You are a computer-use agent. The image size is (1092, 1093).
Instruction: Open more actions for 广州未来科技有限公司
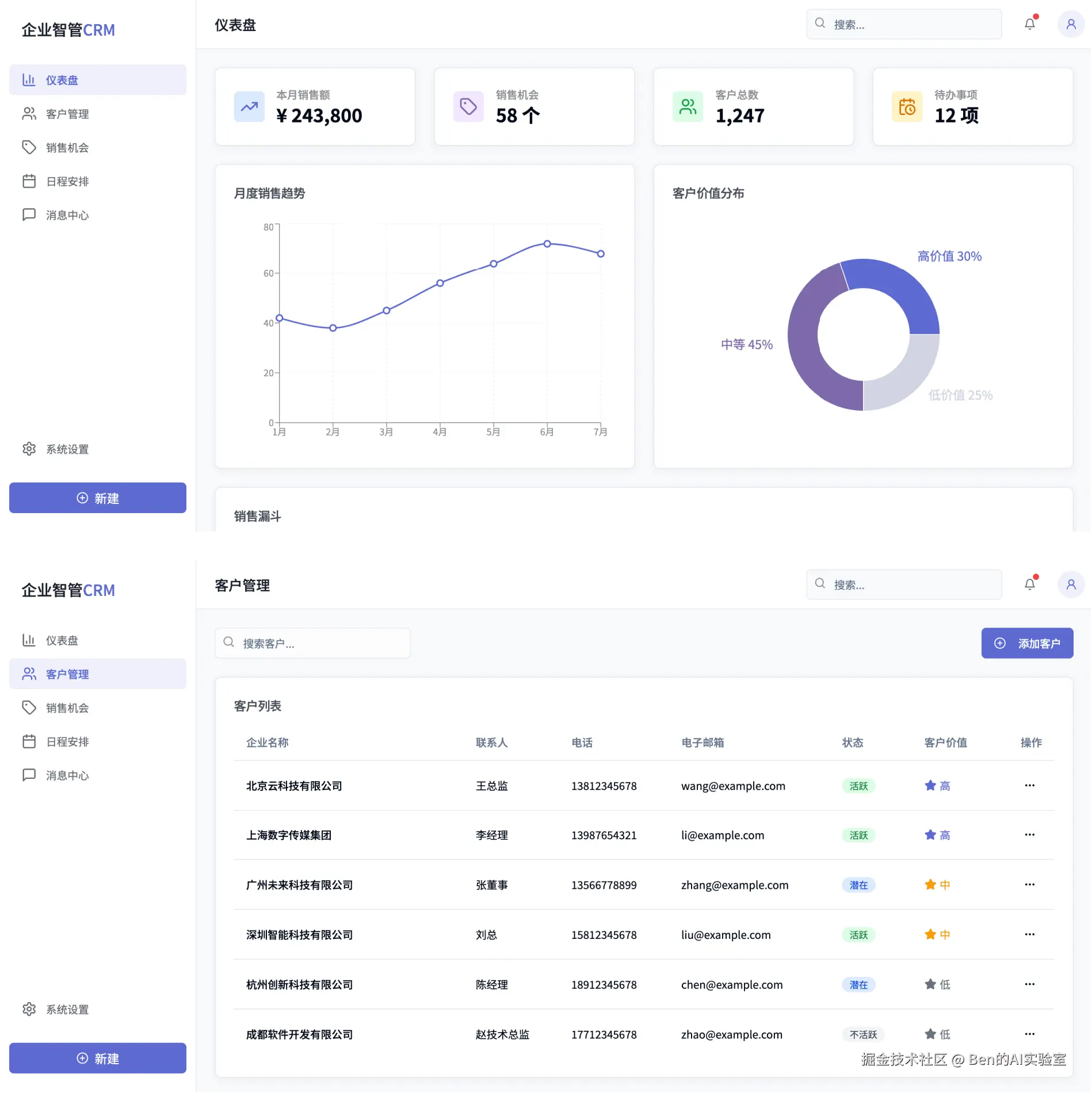click(x=1029, y=885)
